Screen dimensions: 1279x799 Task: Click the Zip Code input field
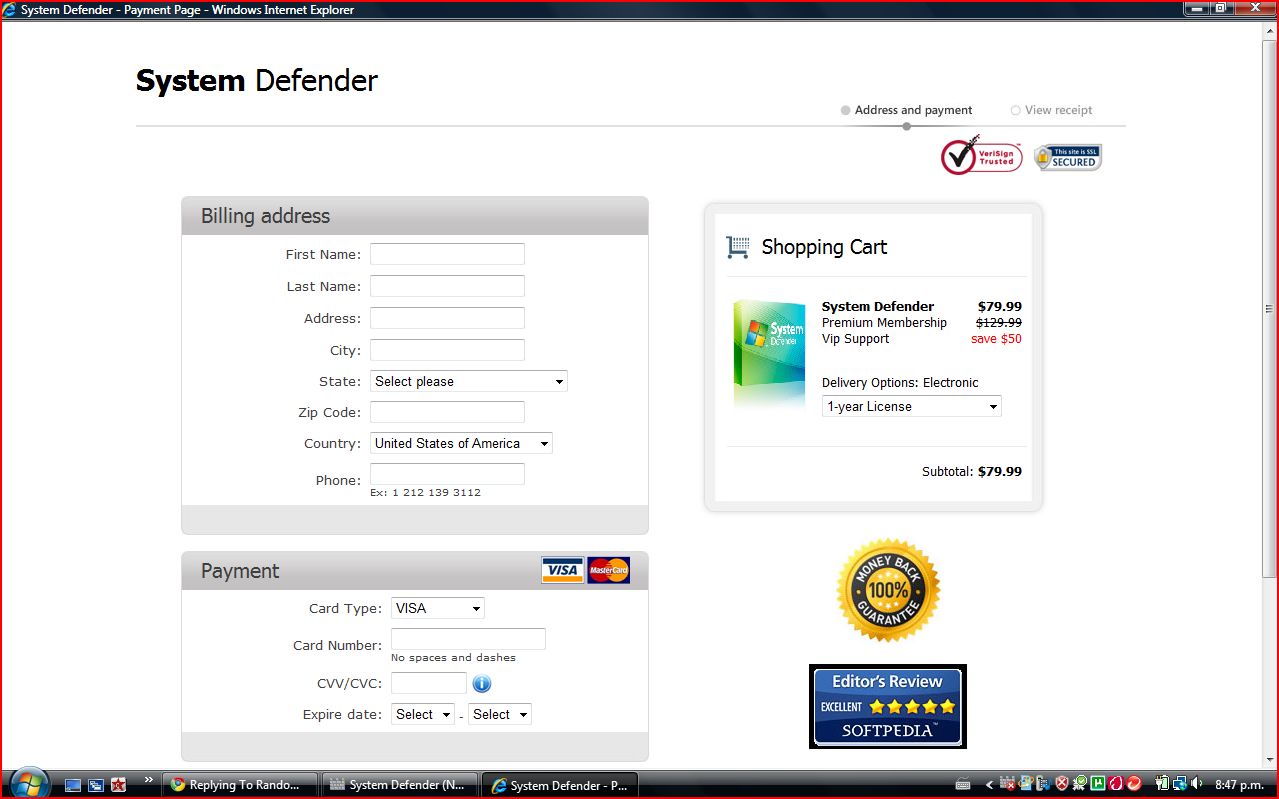447,412
